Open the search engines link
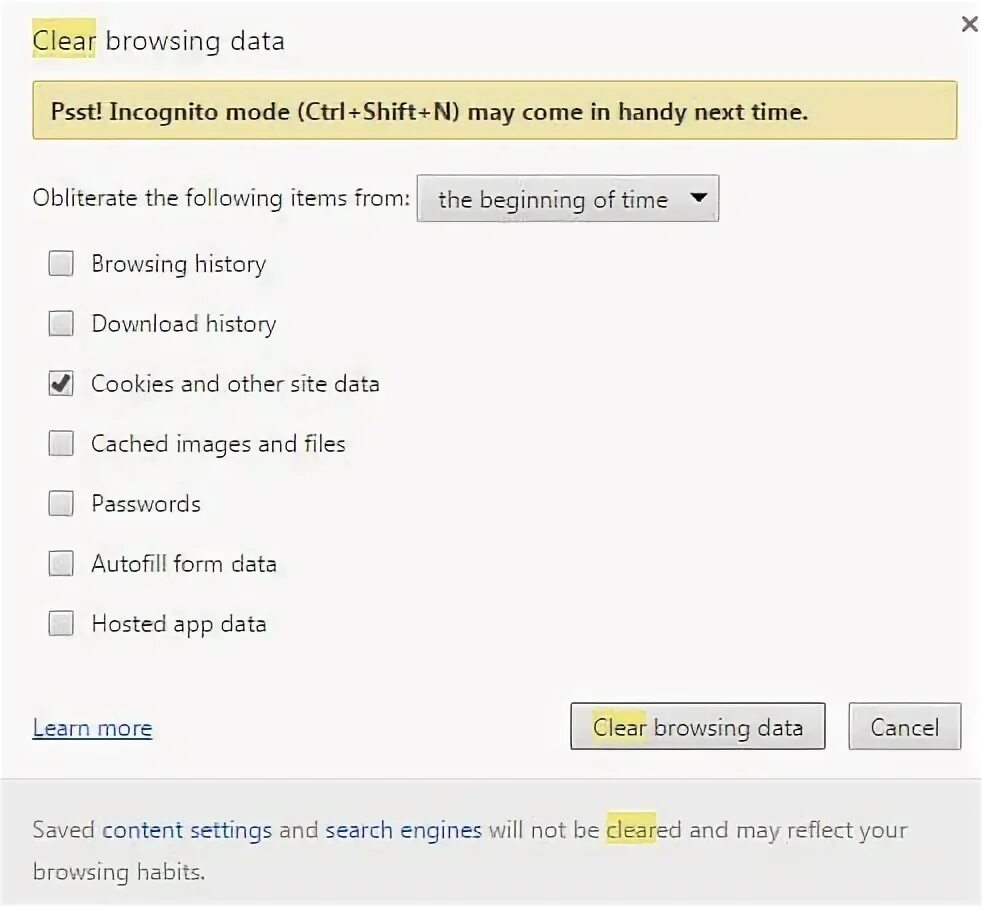This screenshot has height=906, width=982. point(403,830)
